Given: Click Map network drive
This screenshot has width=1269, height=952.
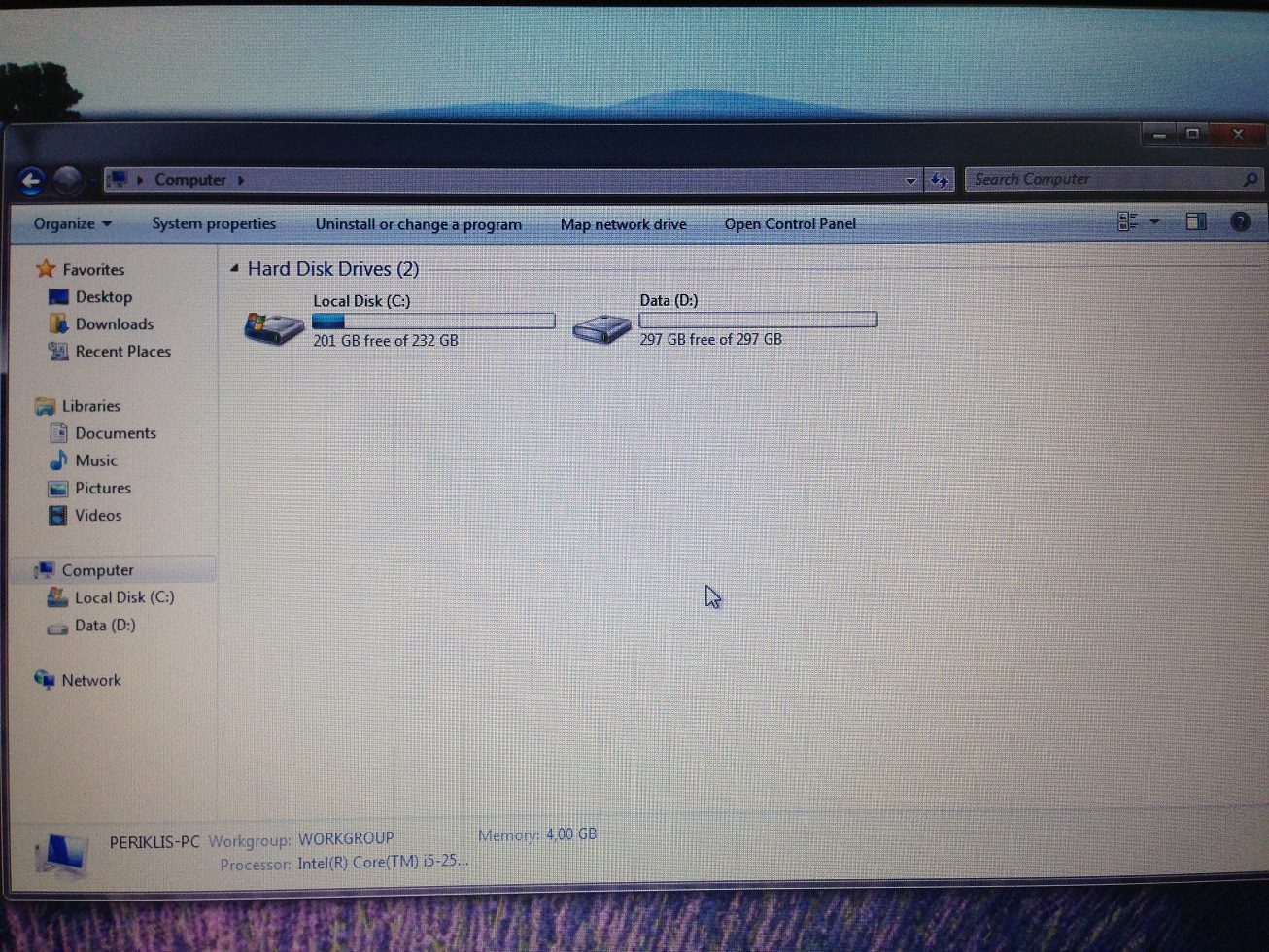Looking at the screenshot, I should [623, 224].
